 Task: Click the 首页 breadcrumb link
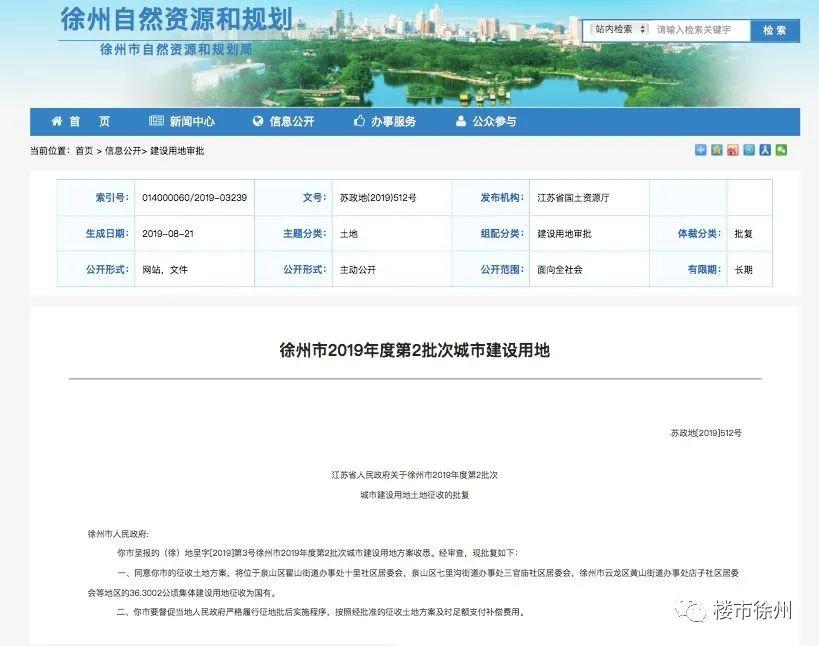(x=84, y=151)
